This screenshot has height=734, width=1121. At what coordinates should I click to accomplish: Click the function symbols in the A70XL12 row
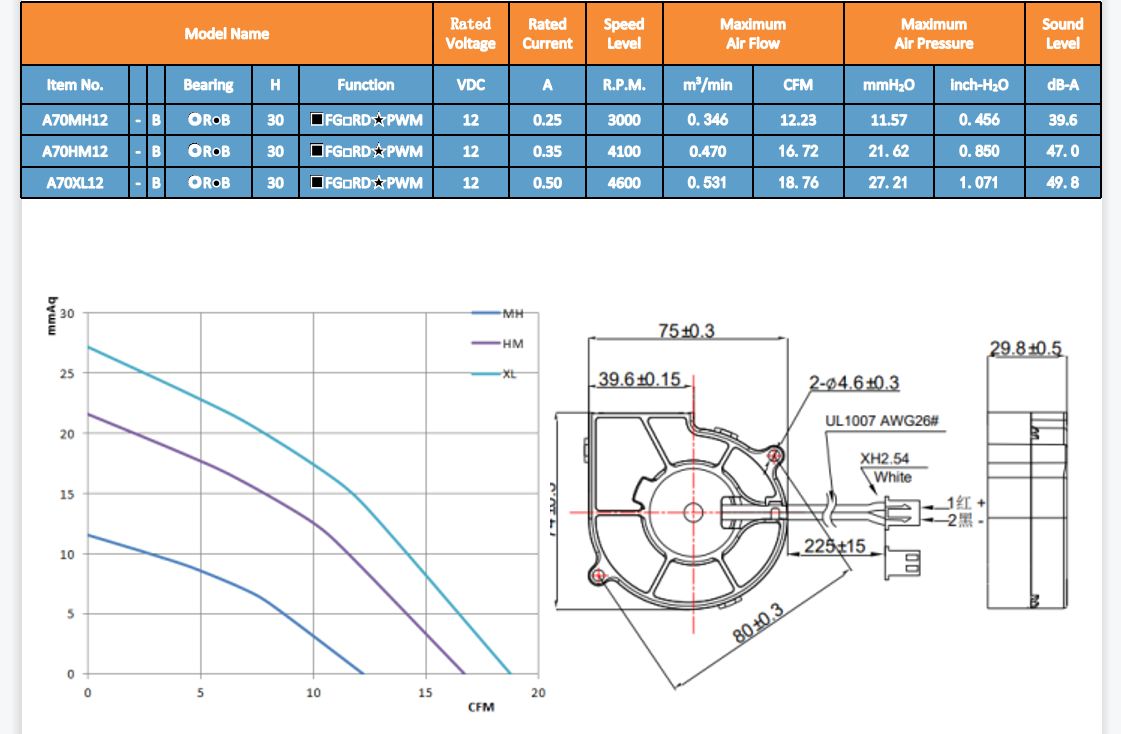(366, 183)
